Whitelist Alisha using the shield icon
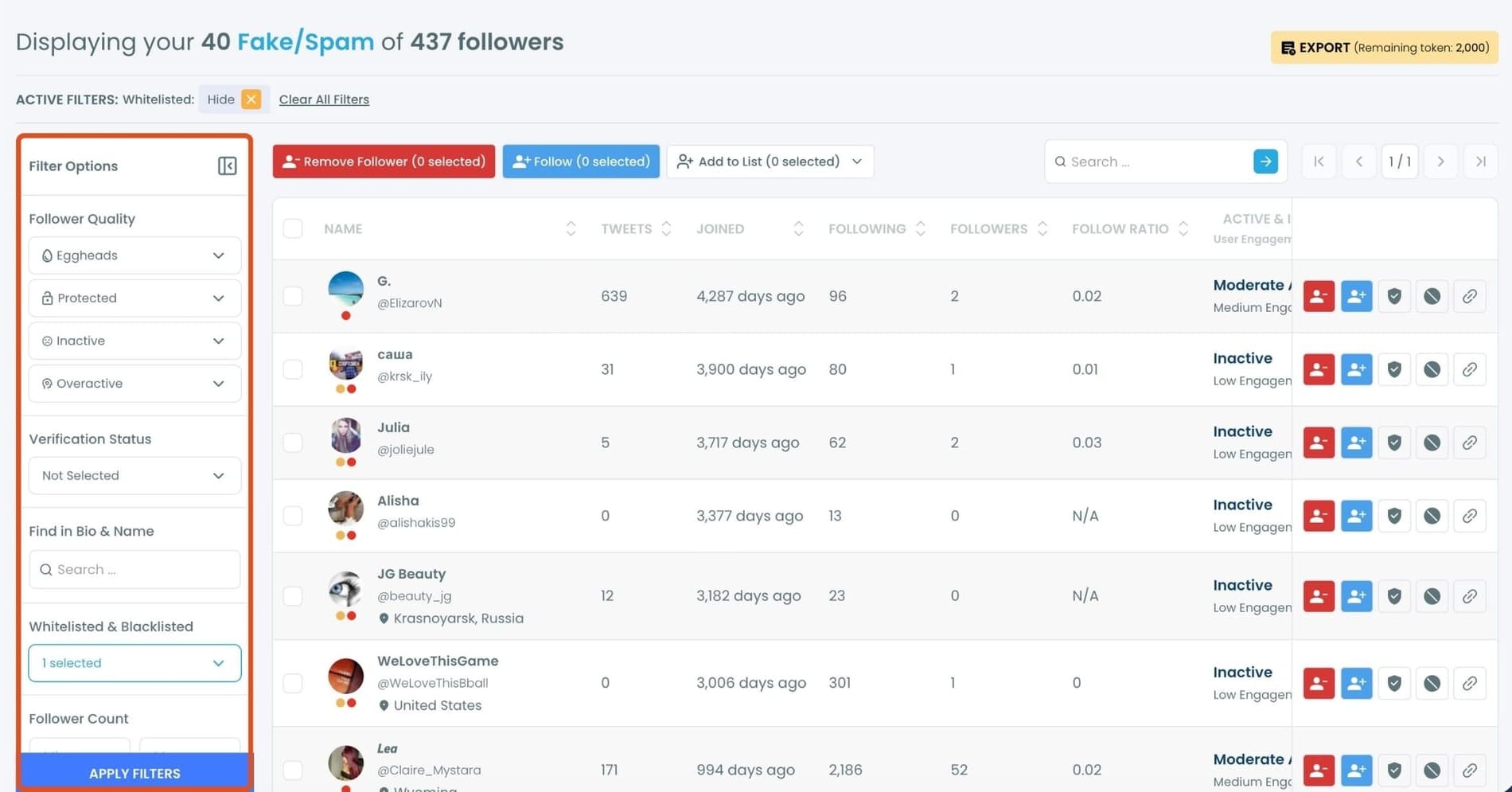 pos(1393,516)
